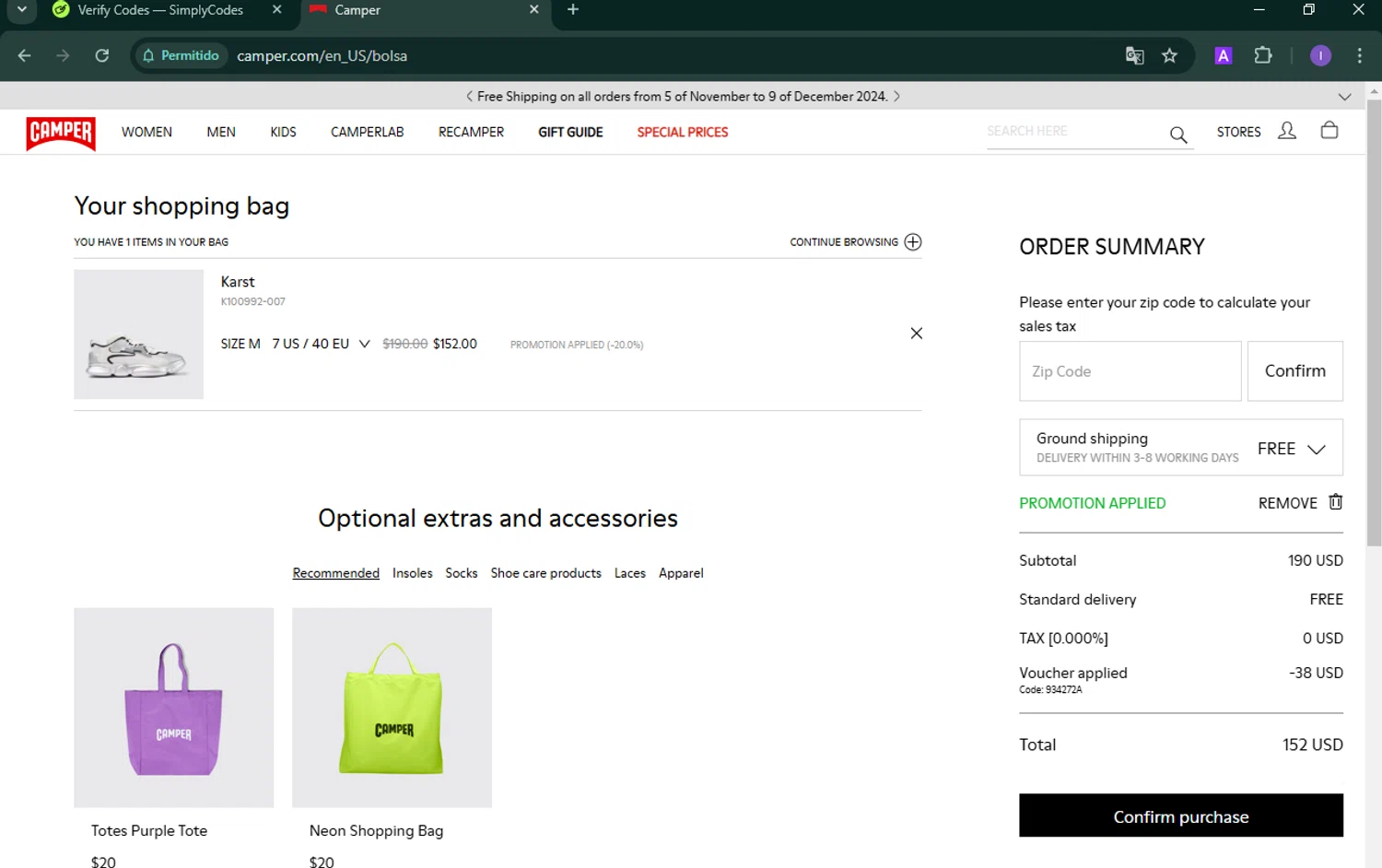
Task: Click the Permitido site info chip
Action: 182,56
